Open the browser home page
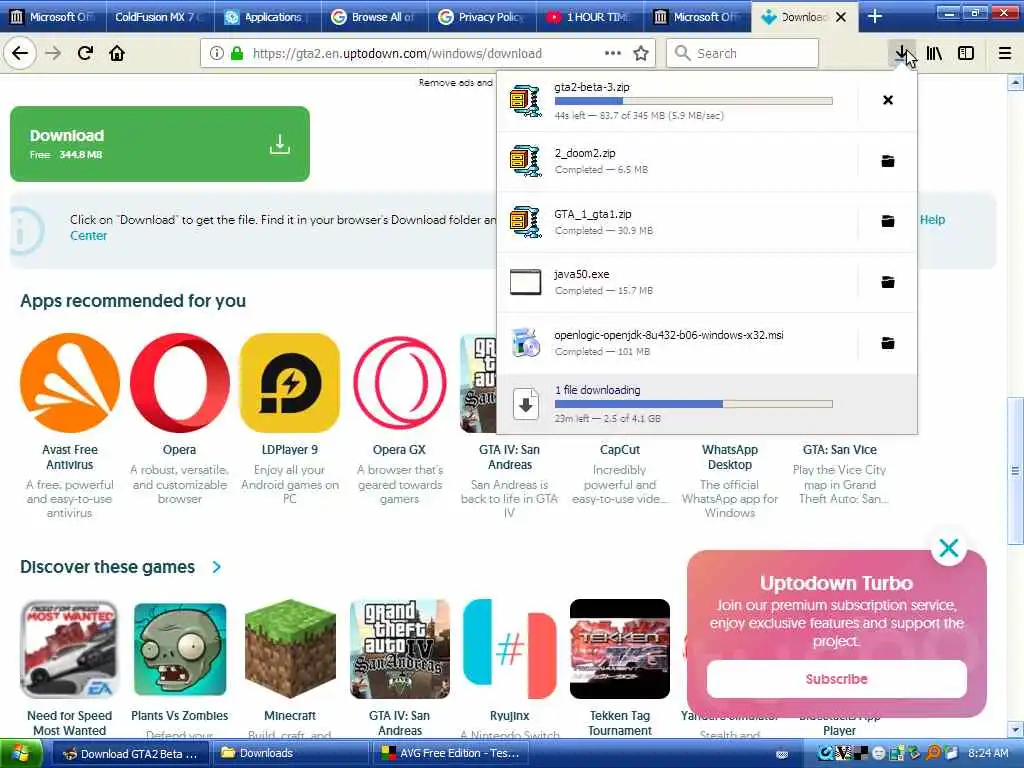 pos(117,53)
